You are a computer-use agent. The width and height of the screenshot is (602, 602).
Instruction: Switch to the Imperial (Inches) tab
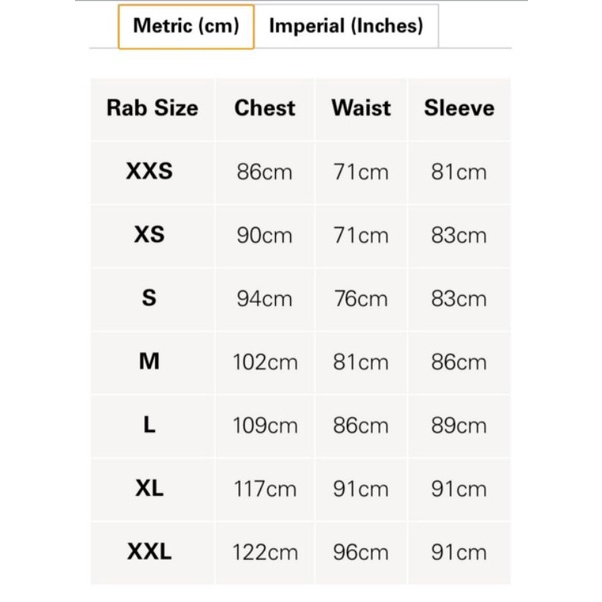coord(346,26)
